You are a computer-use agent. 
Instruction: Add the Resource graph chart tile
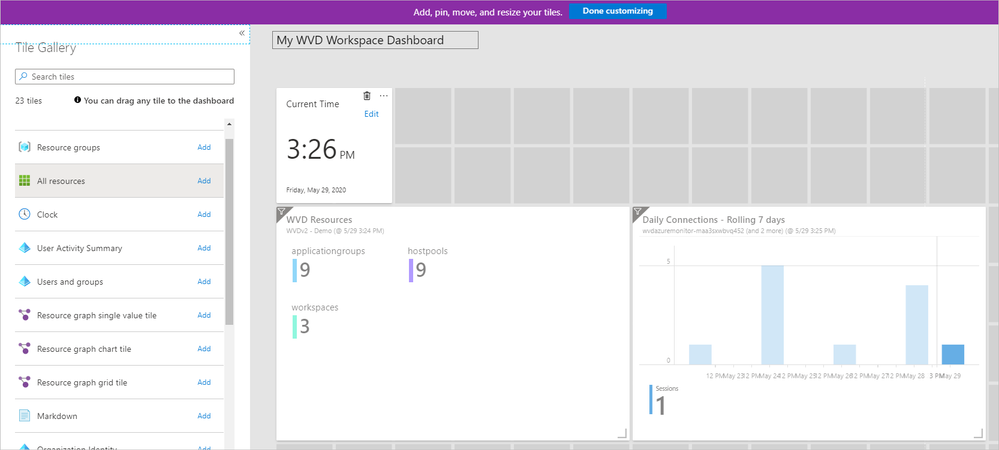point(204,349)
